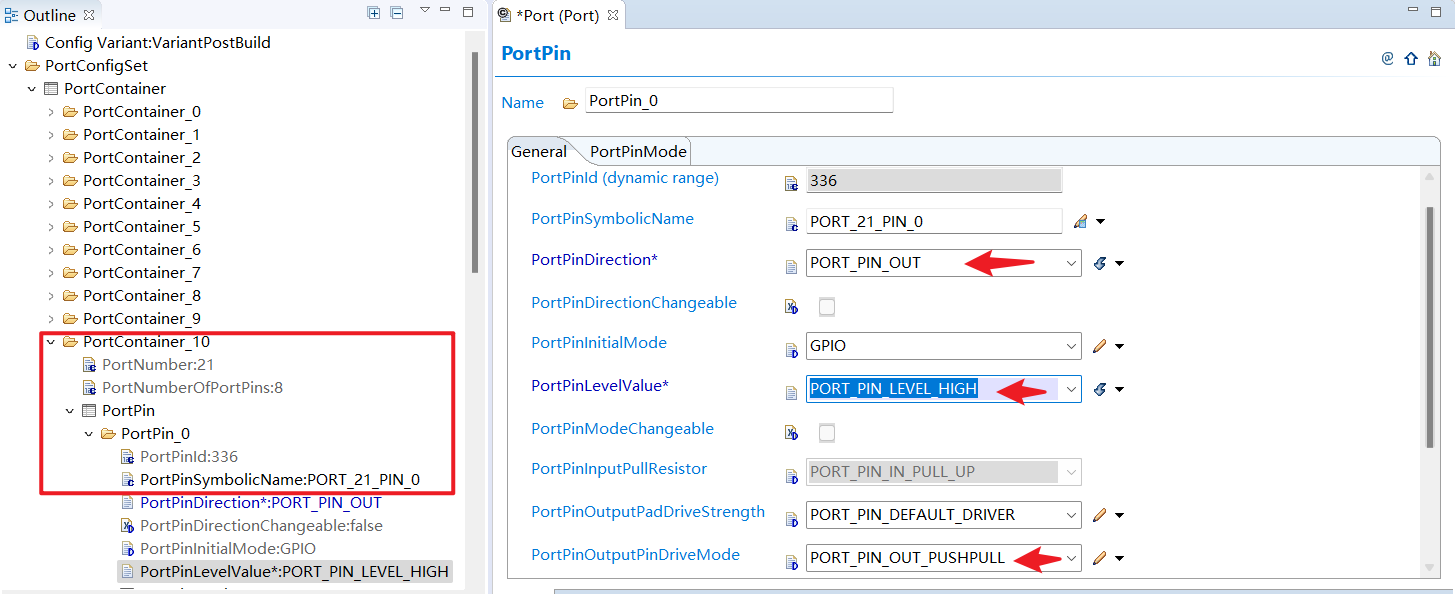Switch to the General tab
Image resolution: width=1455 pixels, height=594 pixels.
tap(539, 151)
